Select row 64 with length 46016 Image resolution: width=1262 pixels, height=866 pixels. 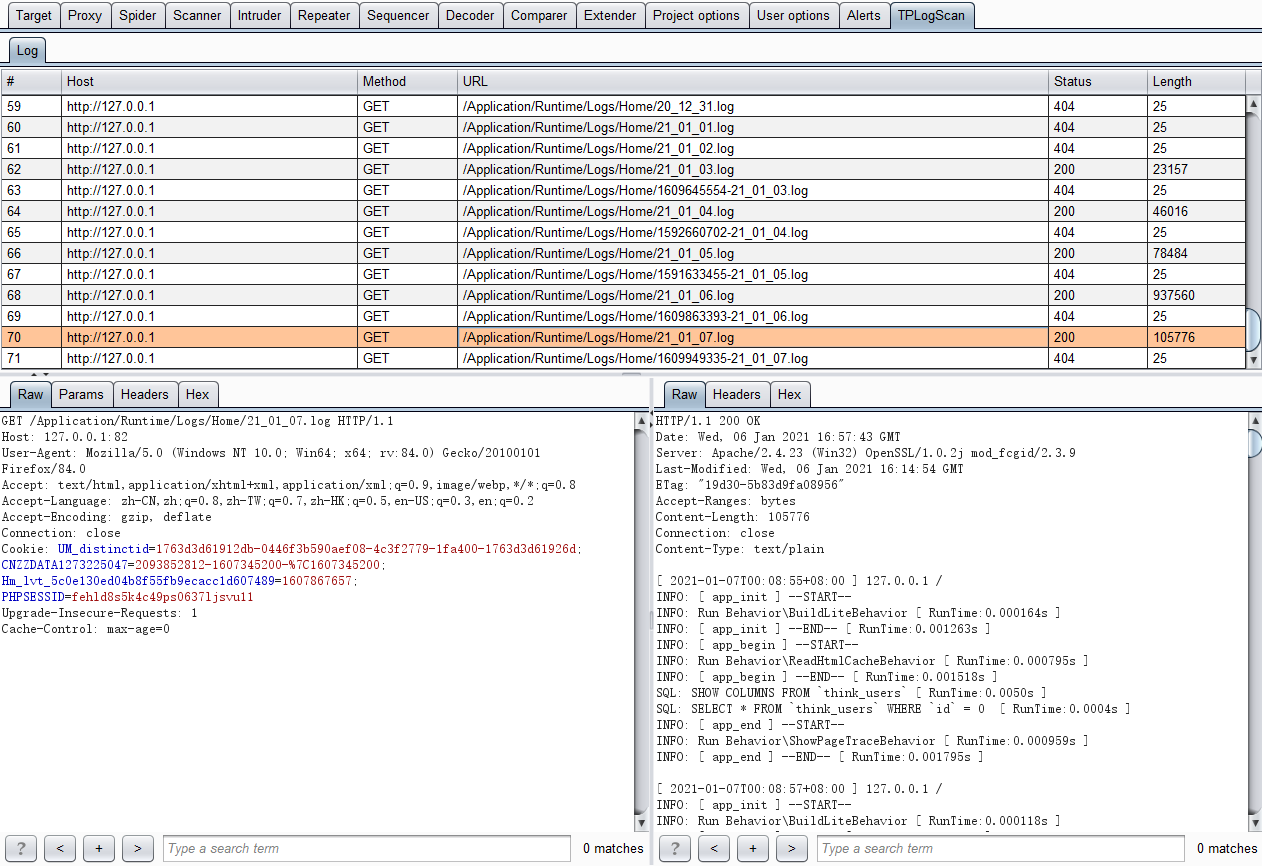click(623, 211)
